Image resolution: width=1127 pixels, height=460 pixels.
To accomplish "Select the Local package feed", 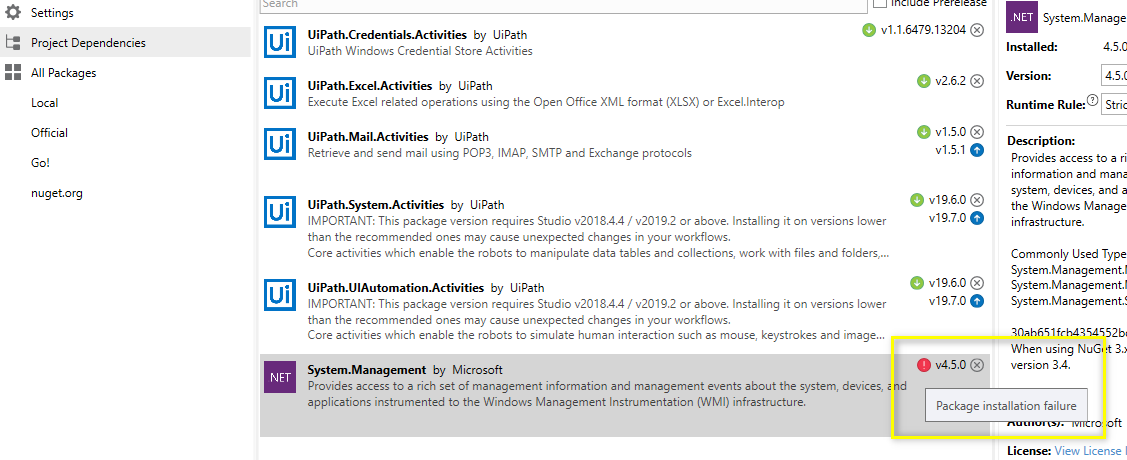I will click(x=44, y=103).
